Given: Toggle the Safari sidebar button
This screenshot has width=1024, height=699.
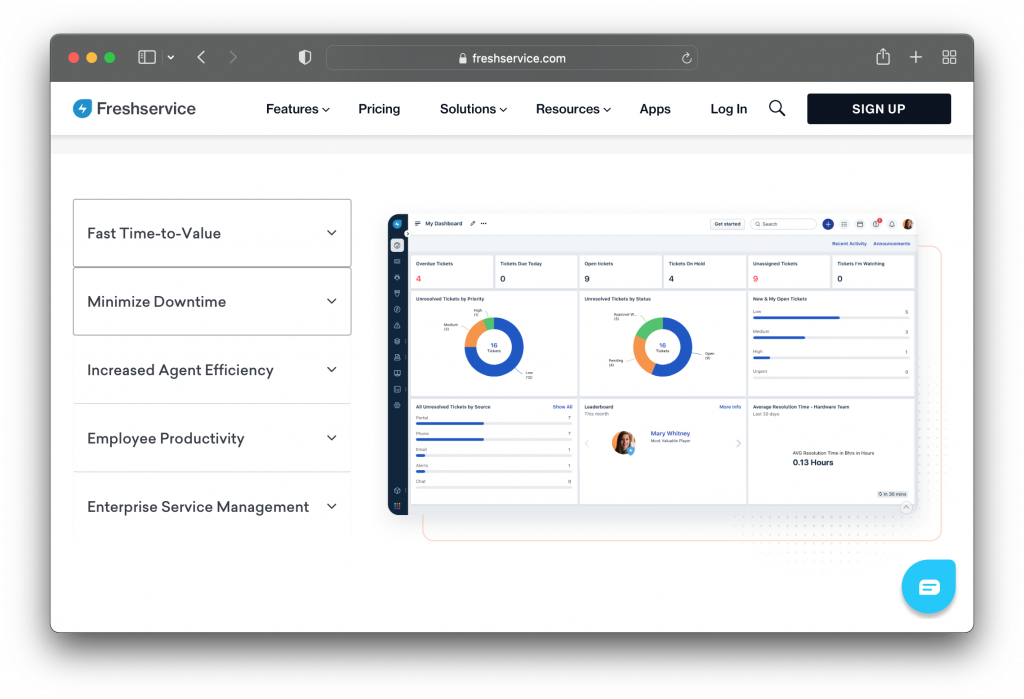Looking at the screenshot, I should pyautogui.click(x=147, y=57).
